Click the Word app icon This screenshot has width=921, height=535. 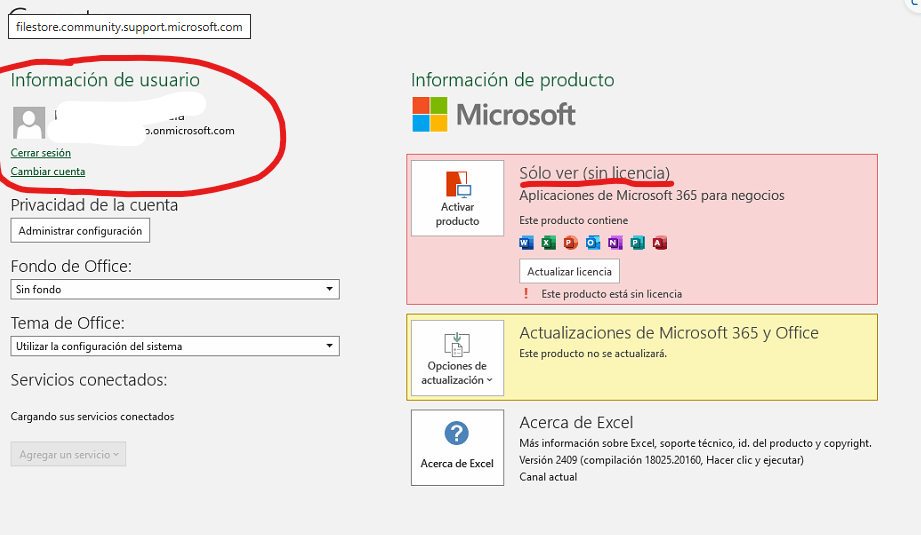526,243
